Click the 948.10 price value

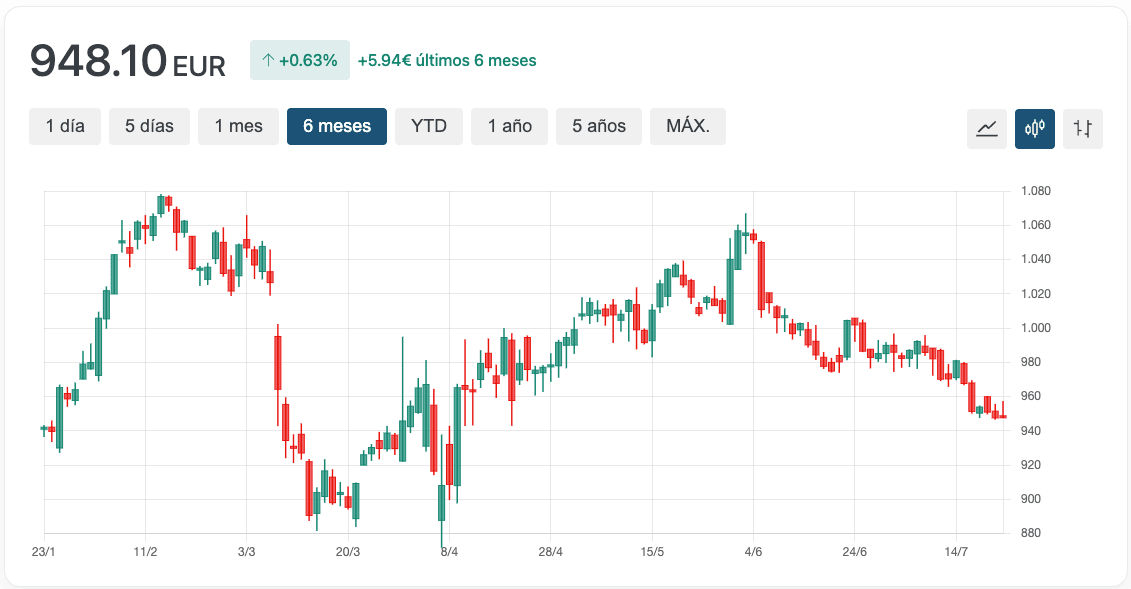tap(98, 61)
